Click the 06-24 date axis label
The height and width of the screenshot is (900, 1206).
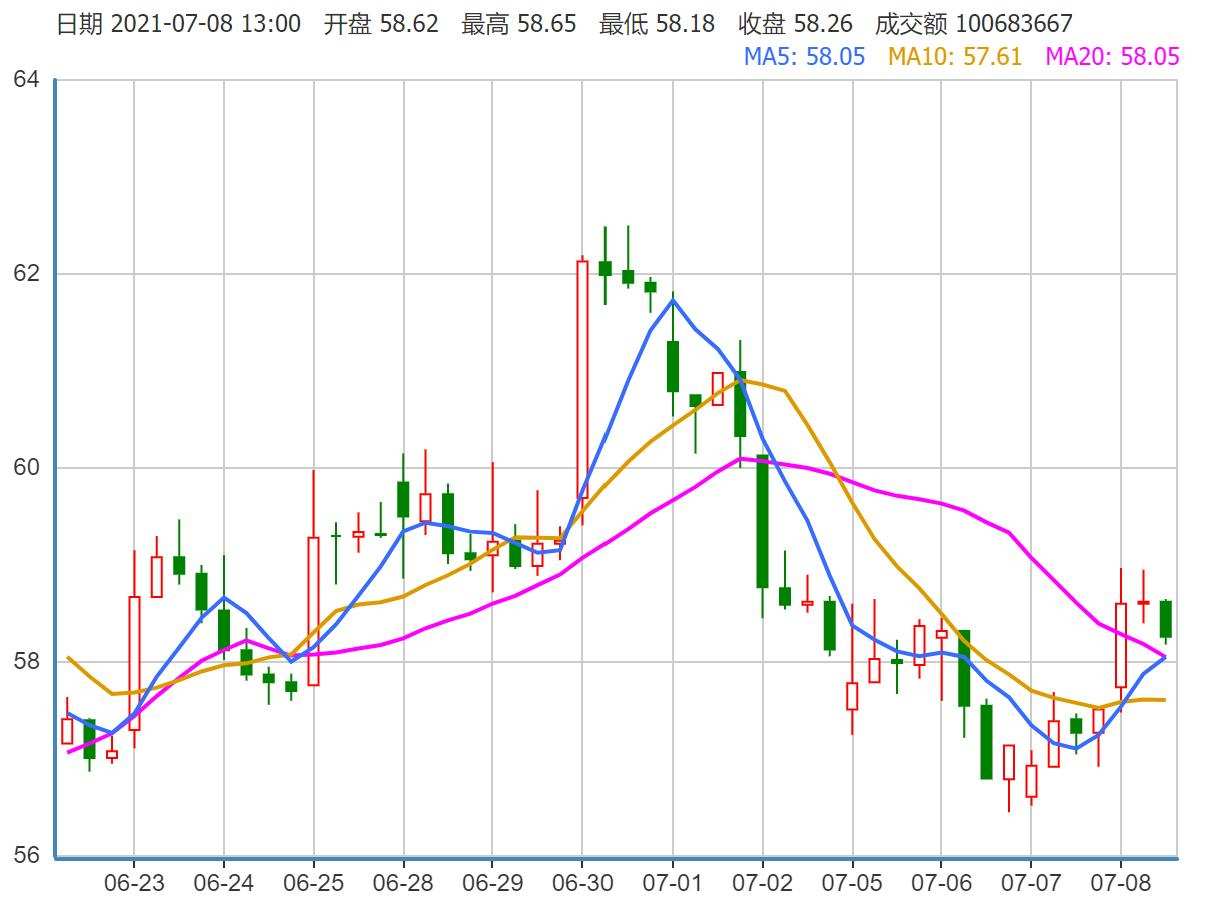point(224,885)
